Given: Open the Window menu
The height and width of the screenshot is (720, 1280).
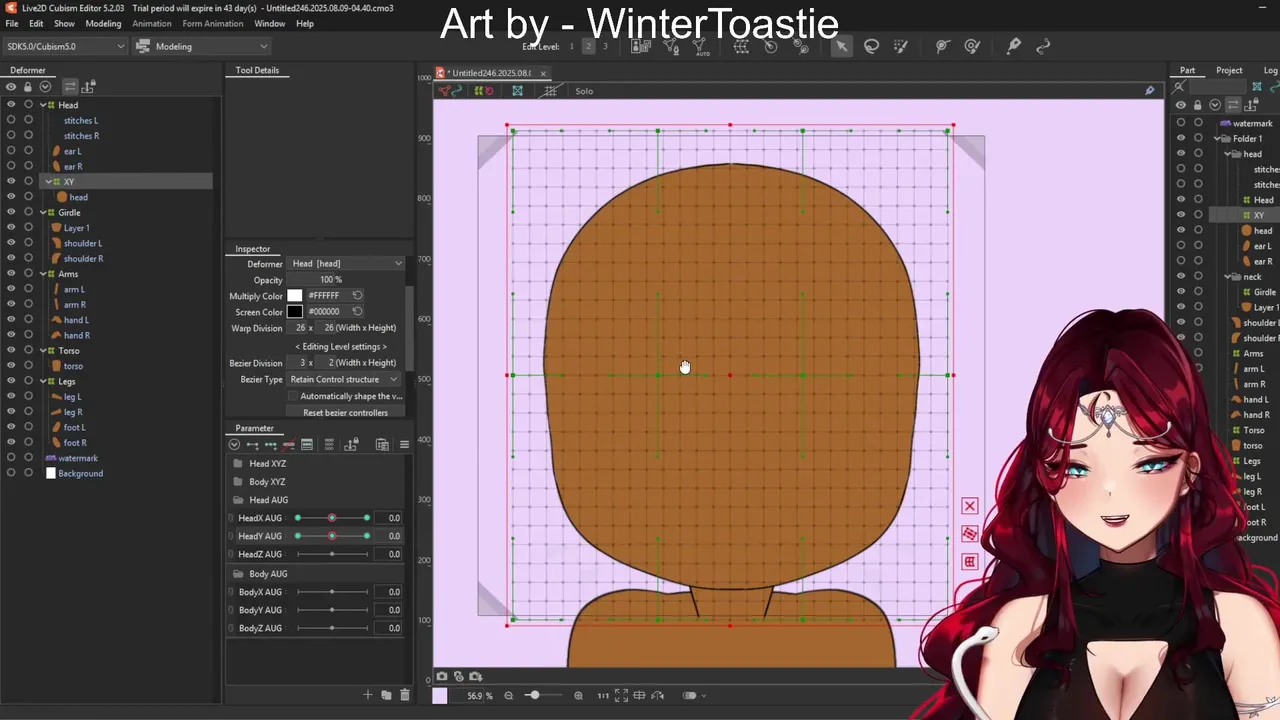Looking at the screenshot, I should 269,23.
